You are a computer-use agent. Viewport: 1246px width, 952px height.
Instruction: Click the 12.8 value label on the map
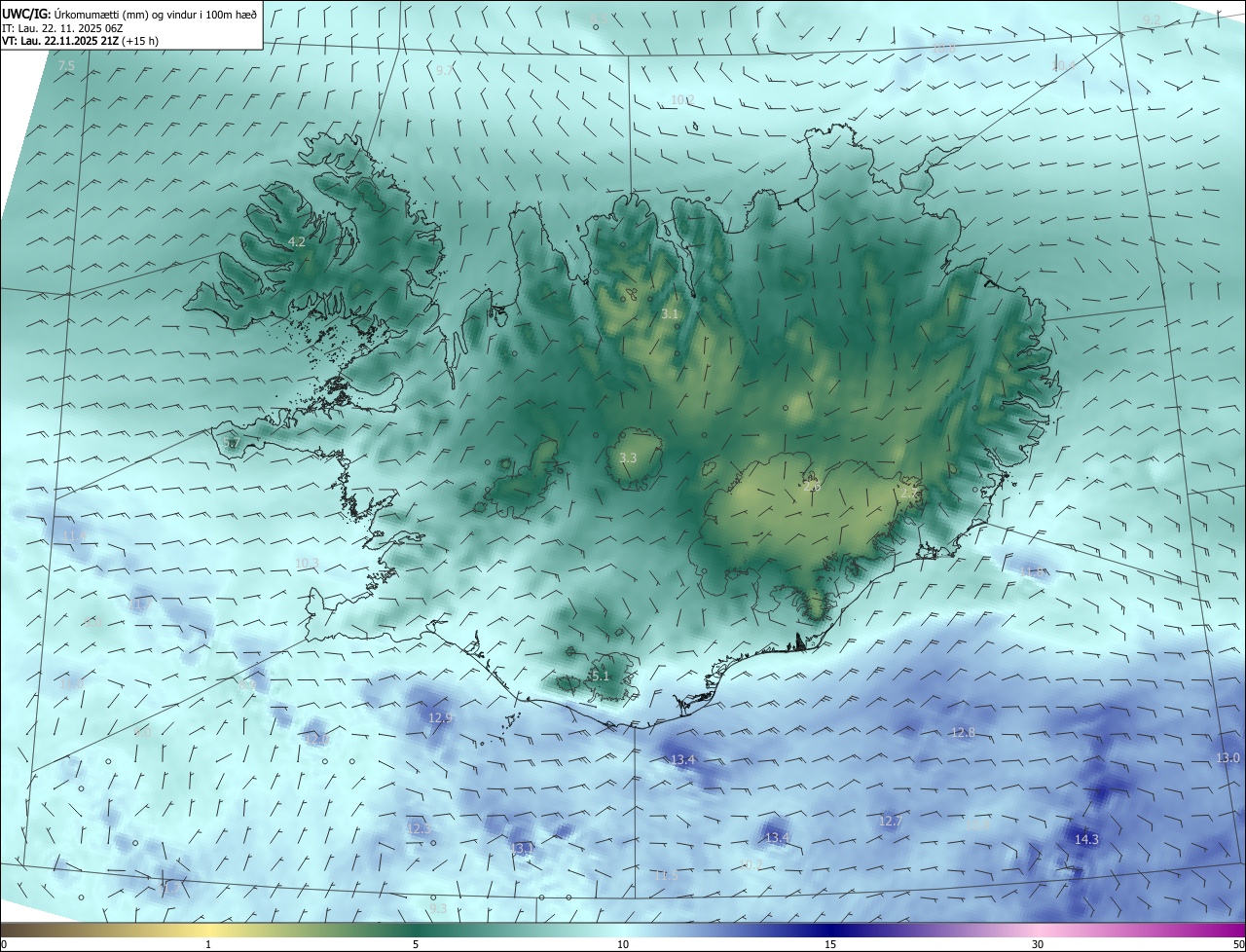[963, 732]
